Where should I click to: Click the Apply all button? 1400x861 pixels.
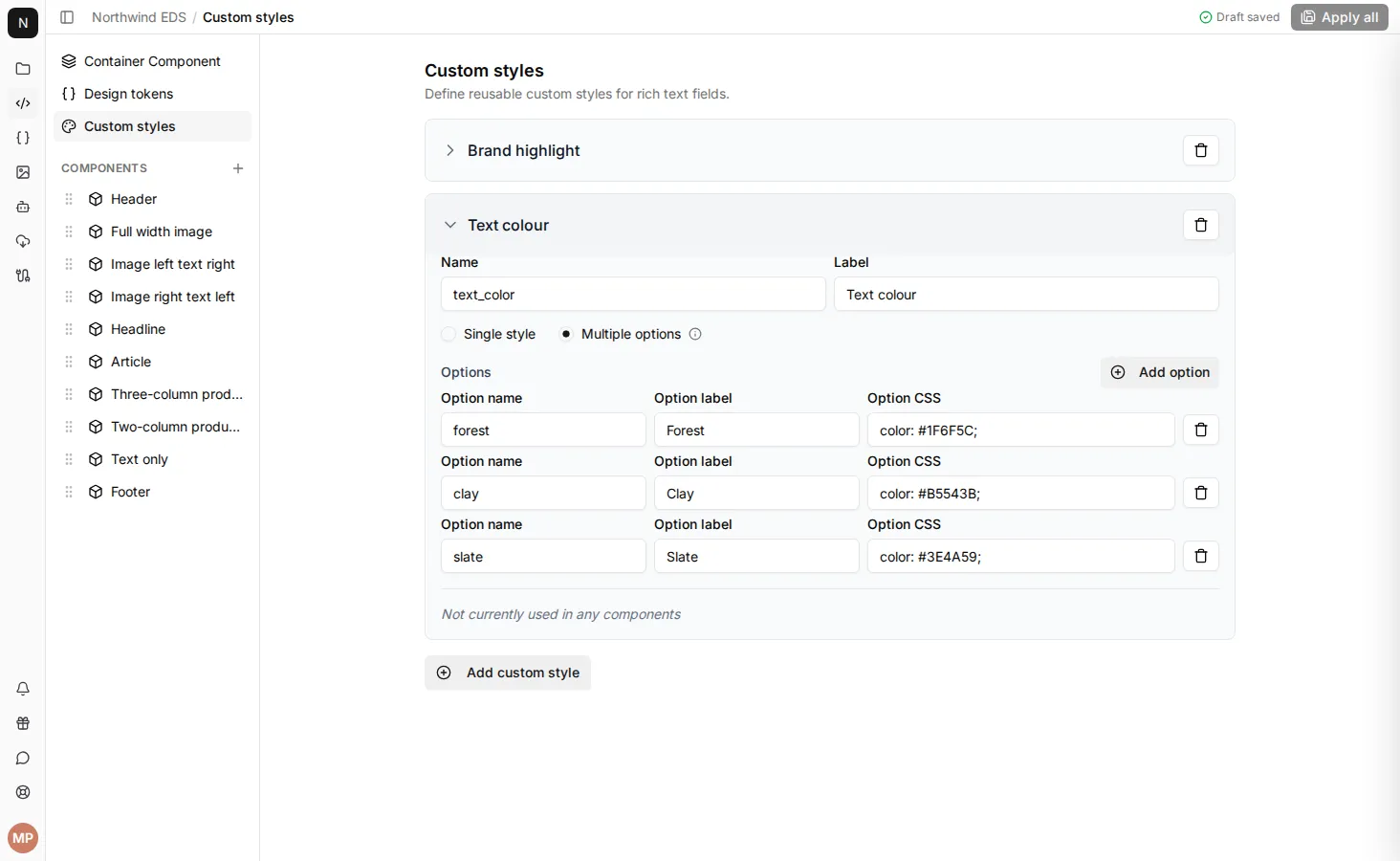click(x=1339, y=17)
